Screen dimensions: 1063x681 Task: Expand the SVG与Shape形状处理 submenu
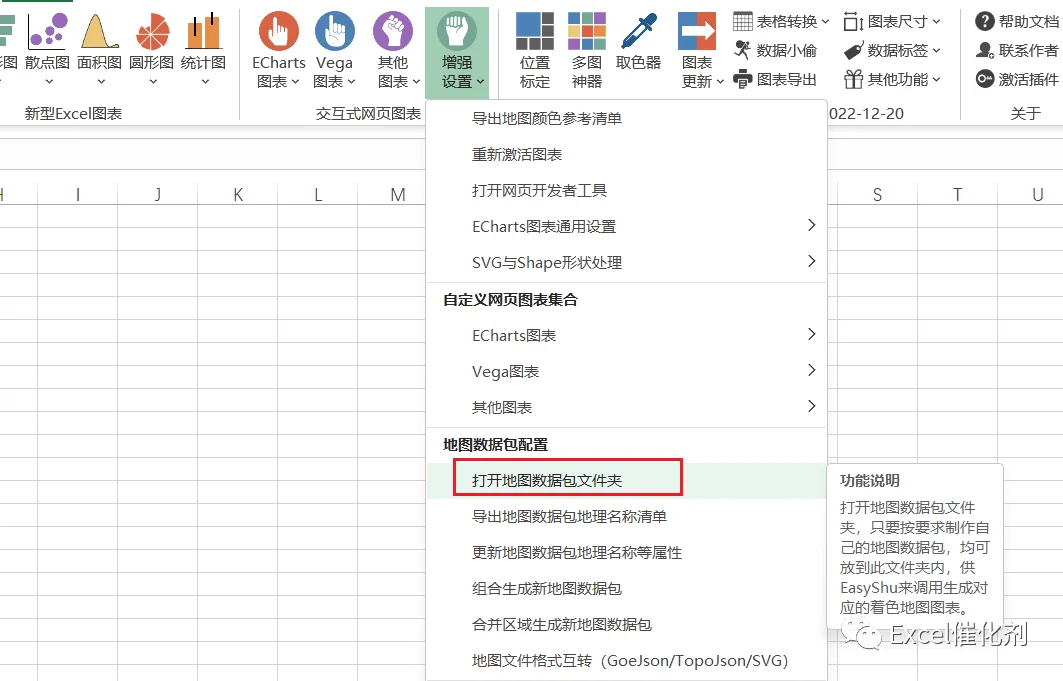[627, 262]
